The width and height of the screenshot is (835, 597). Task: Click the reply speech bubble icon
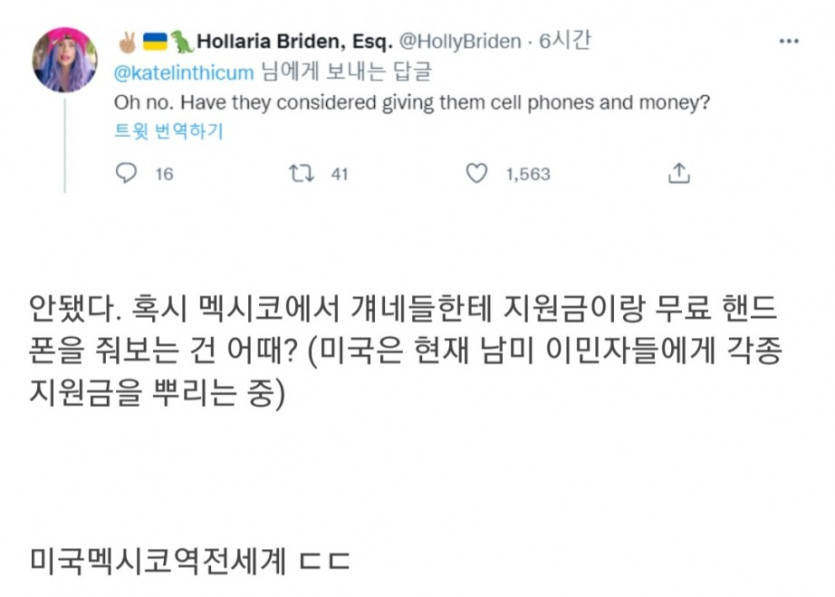pos(126,173)
